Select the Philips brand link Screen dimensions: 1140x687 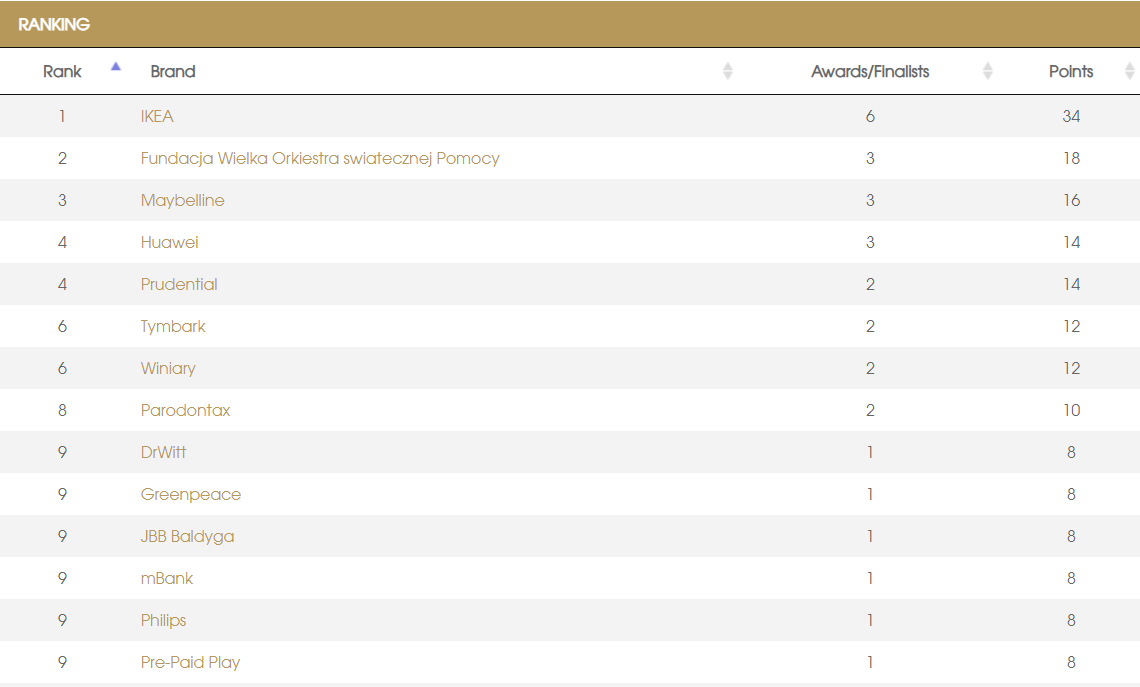pos(163,620)
